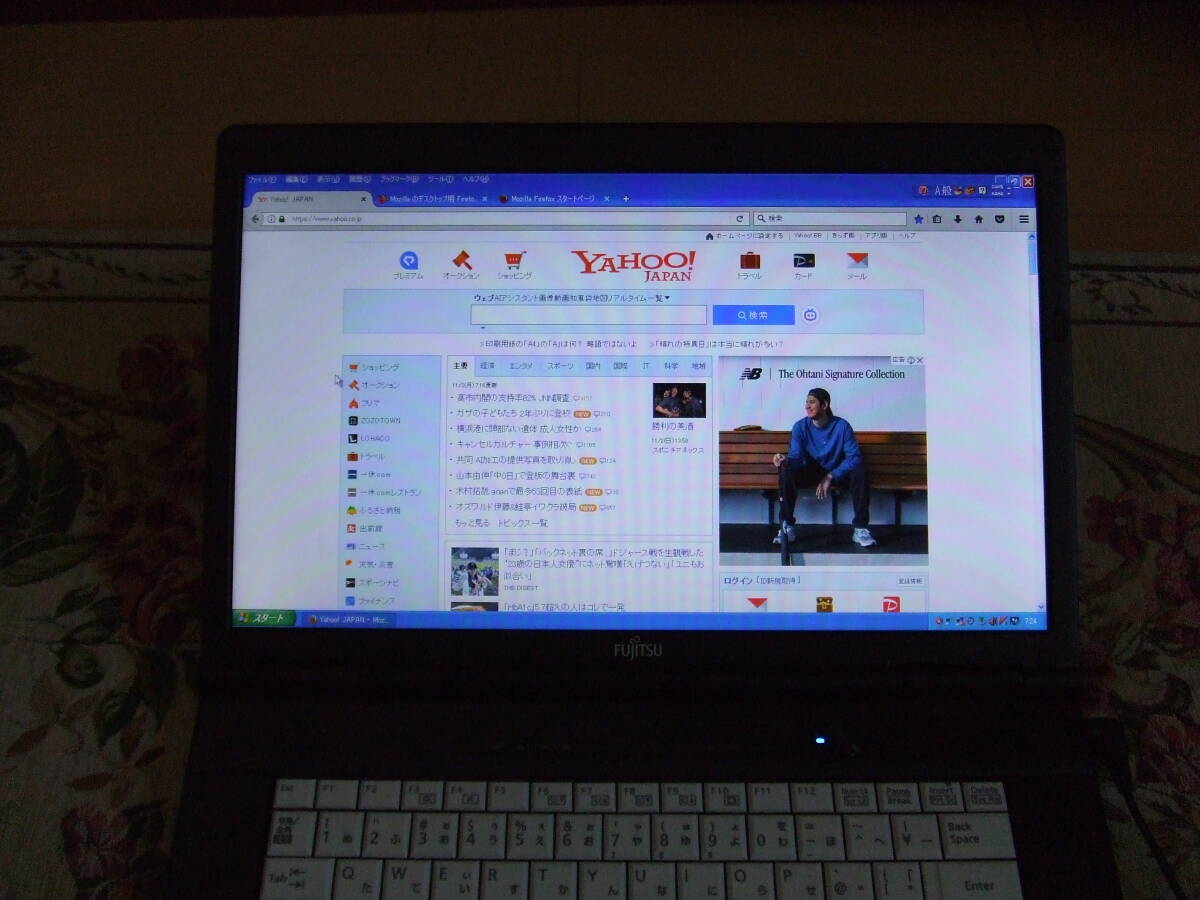This screenshot has height=900, width=1200.
Task: Select the 科学 news tab
Action: click(671, 366)
